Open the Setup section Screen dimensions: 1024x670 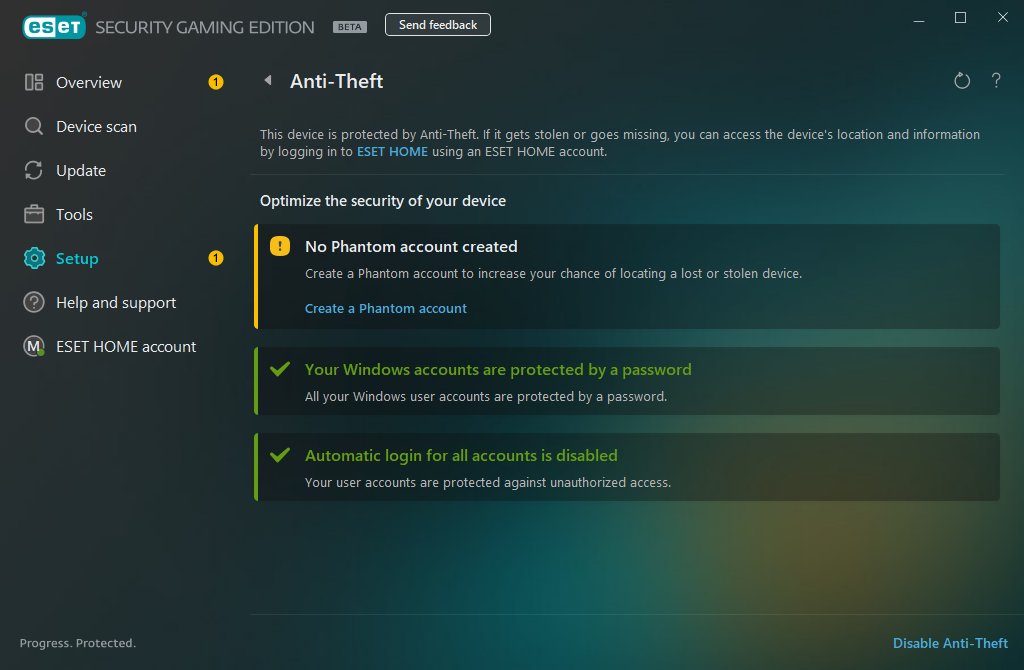coord(77,259)
